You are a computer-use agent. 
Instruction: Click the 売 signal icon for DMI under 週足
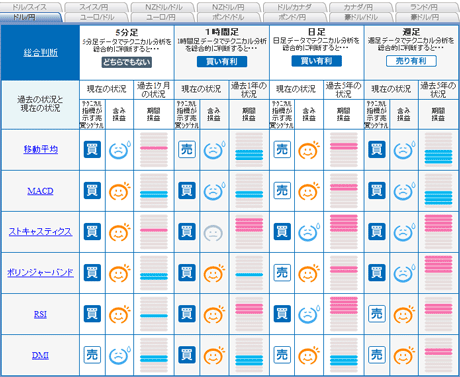[377, 355]
